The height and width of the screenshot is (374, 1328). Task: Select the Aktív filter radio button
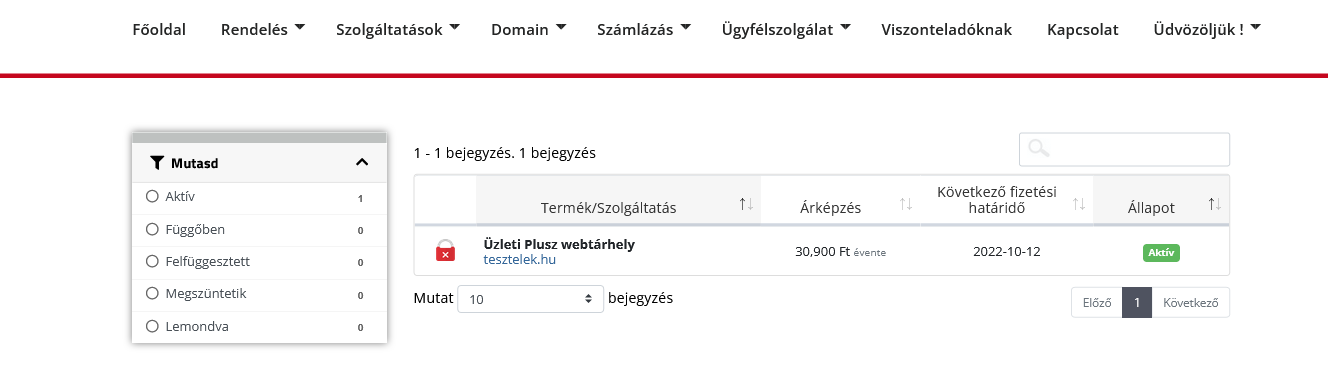[153, 197]
